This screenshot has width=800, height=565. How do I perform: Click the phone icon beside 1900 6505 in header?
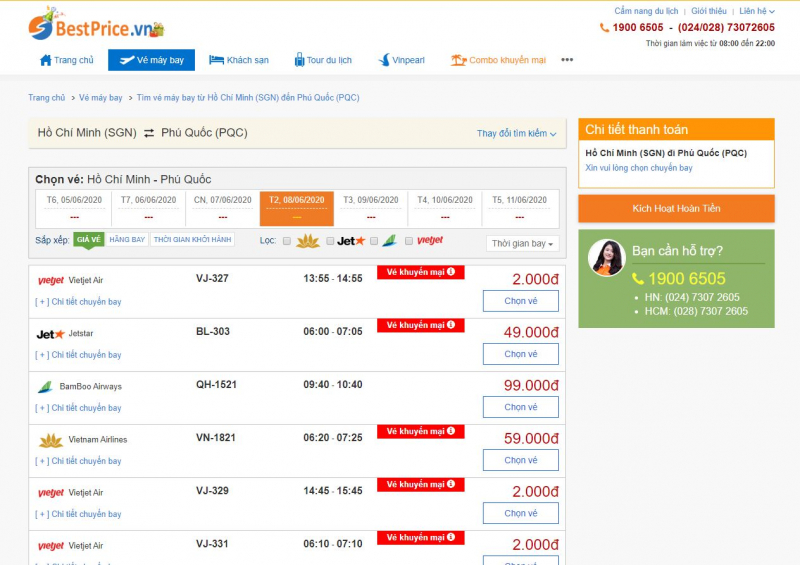[604, 28]
